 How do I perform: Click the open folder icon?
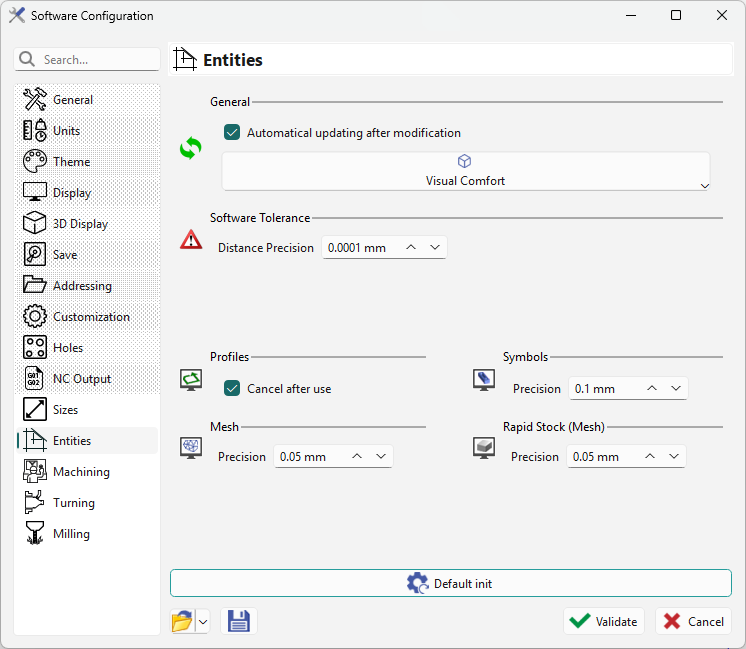(x=182, y=621)
